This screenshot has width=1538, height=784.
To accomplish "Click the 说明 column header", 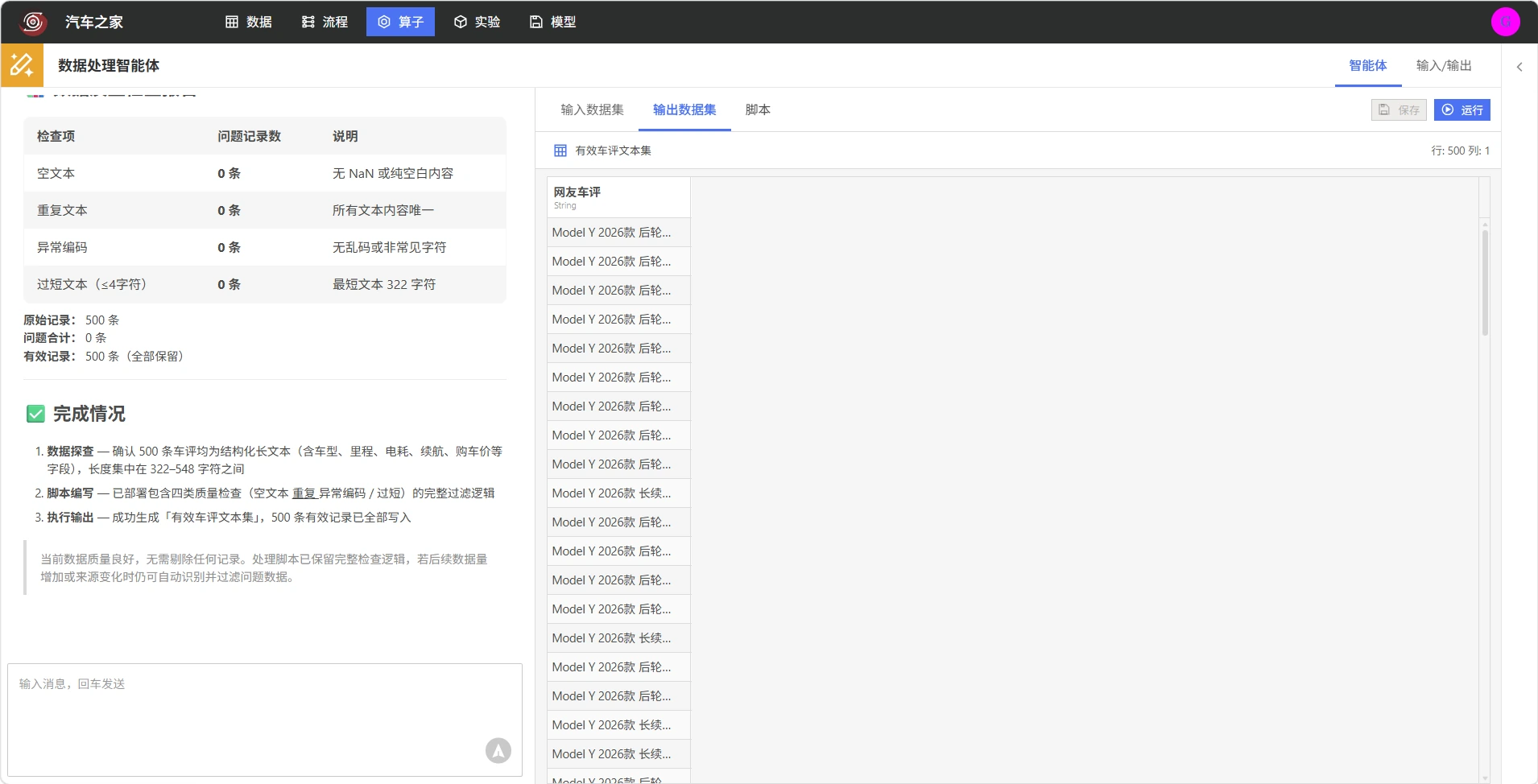I will coord(345,136).
